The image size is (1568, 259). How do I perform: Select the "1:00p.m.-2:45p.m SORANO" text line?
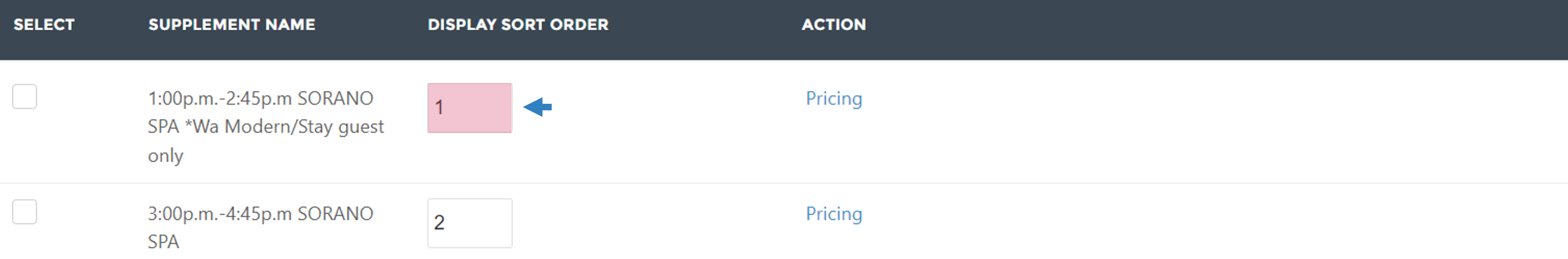click(261, 98)
